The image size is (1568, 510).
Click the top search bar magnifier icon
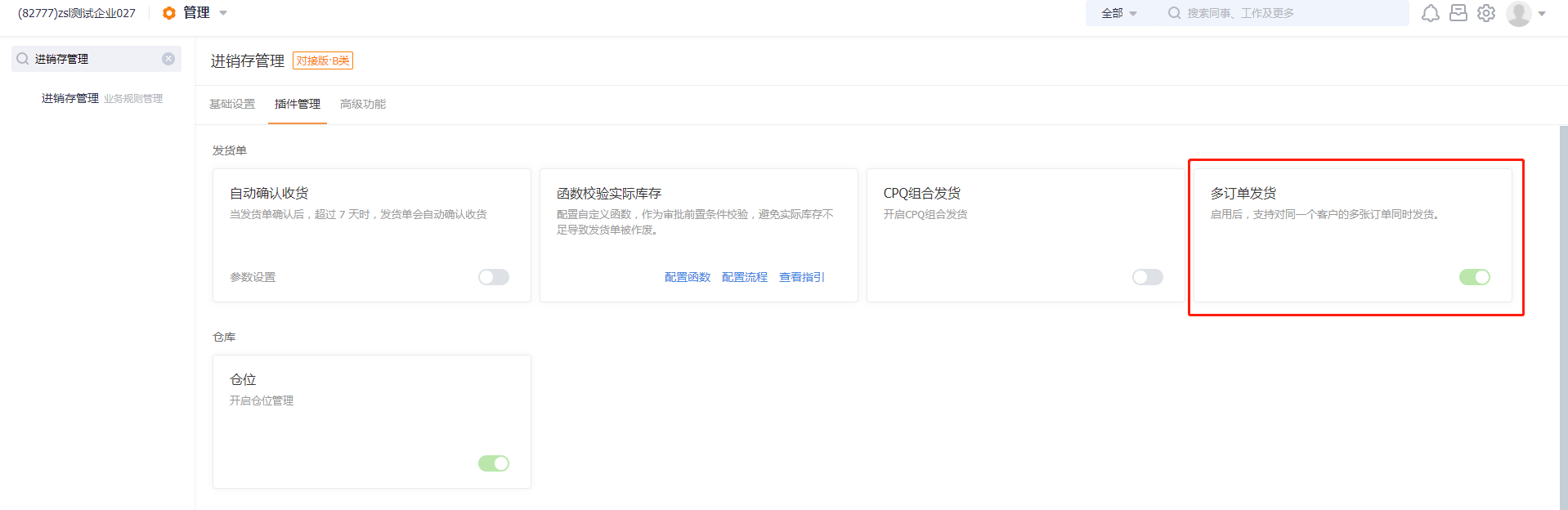tap(1174, 13)
